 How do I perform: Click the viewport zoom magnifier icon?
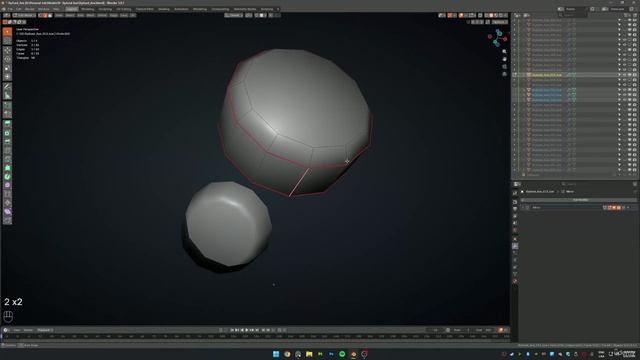[504, 52]
